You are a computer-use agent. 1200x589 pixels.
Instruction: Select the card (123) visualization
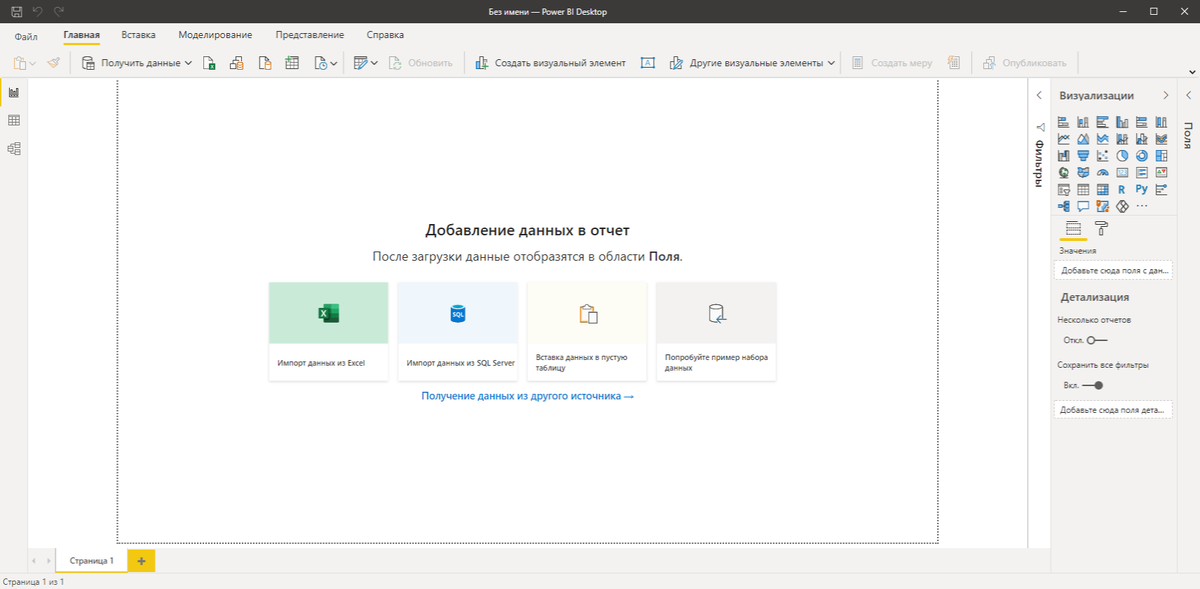click(x=1122, y=173)
